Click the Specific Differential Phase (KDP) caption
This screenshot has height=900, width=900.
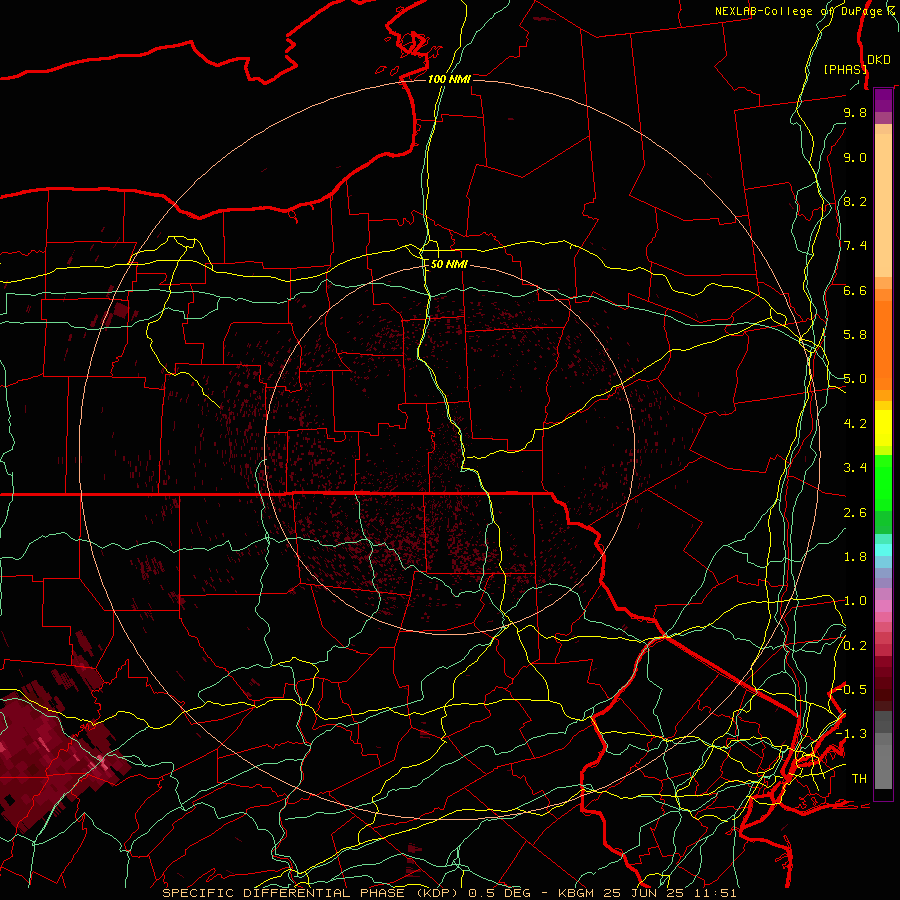pyautogui.click(x=449, y=893)
